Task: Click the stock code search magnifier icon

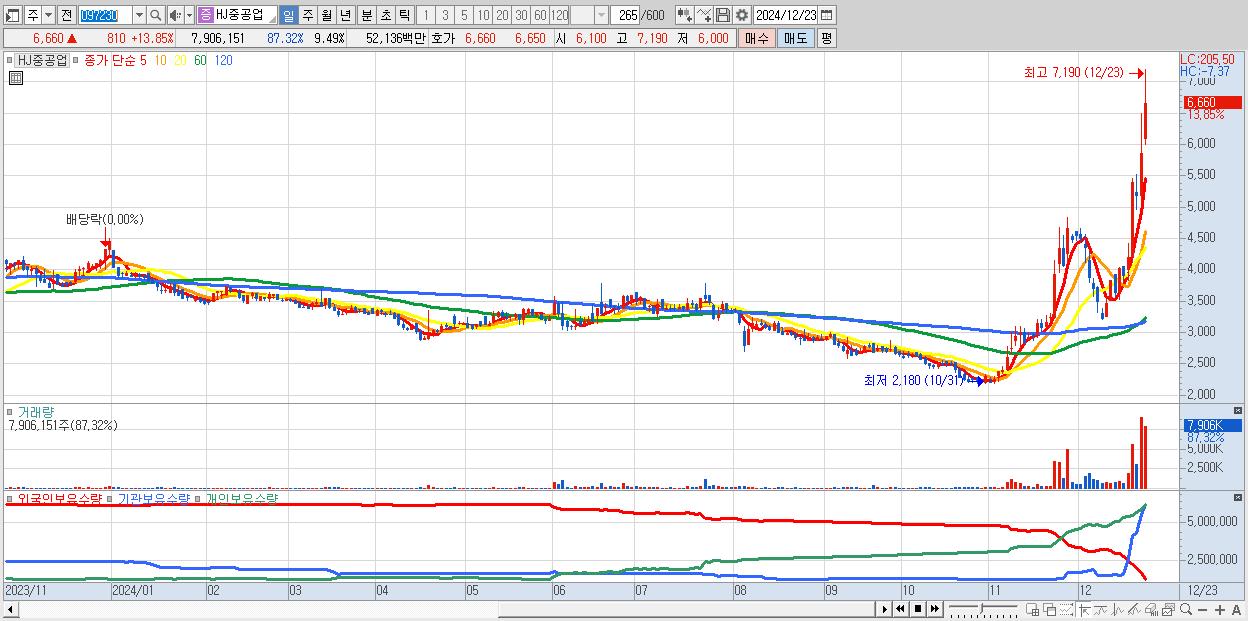Action: click(155, 15)
